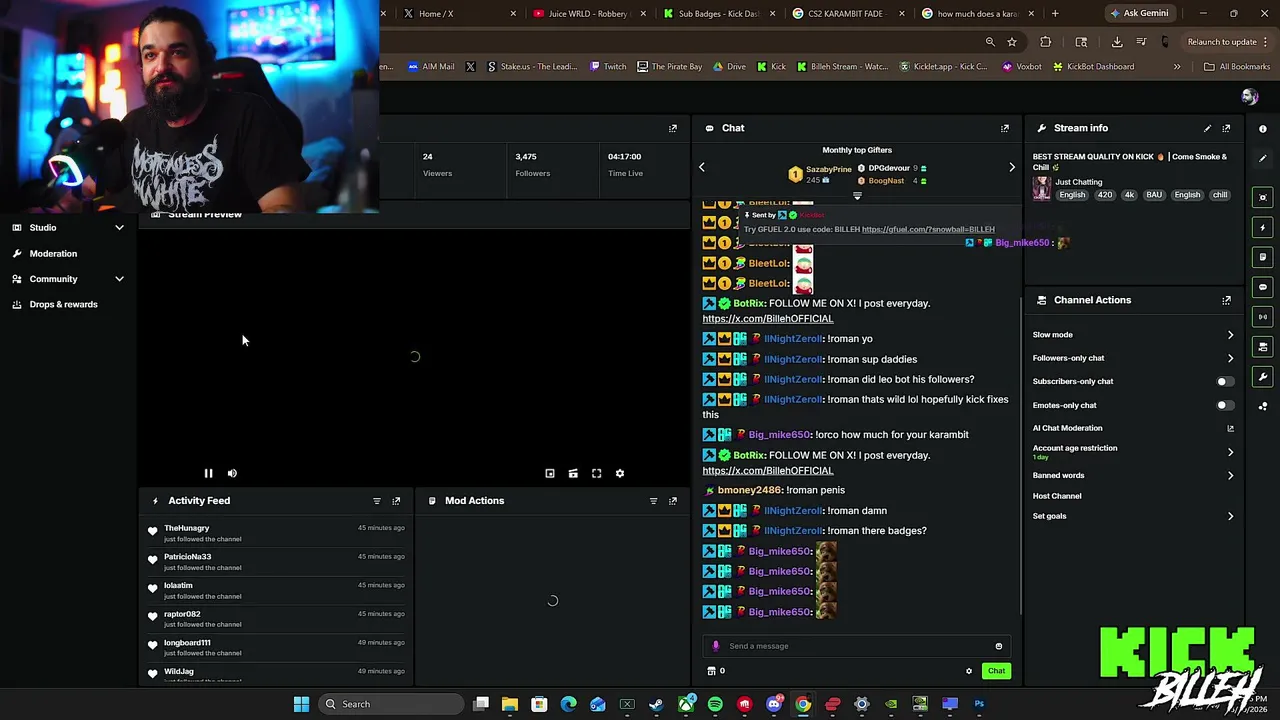This screenshot has height=720, width=1280.
Task: Mute the stream preview volume
Action: click(x=232, y=473)
